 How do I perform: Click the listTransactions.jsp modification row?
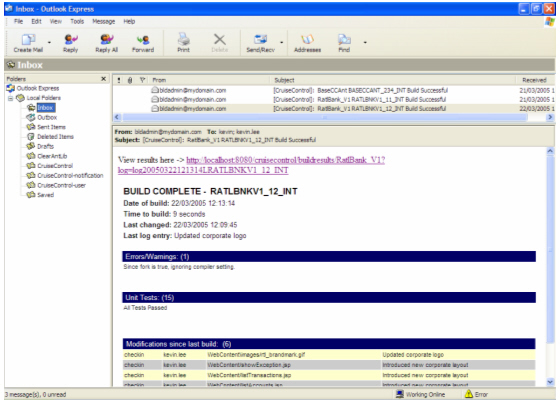[329, 375]
